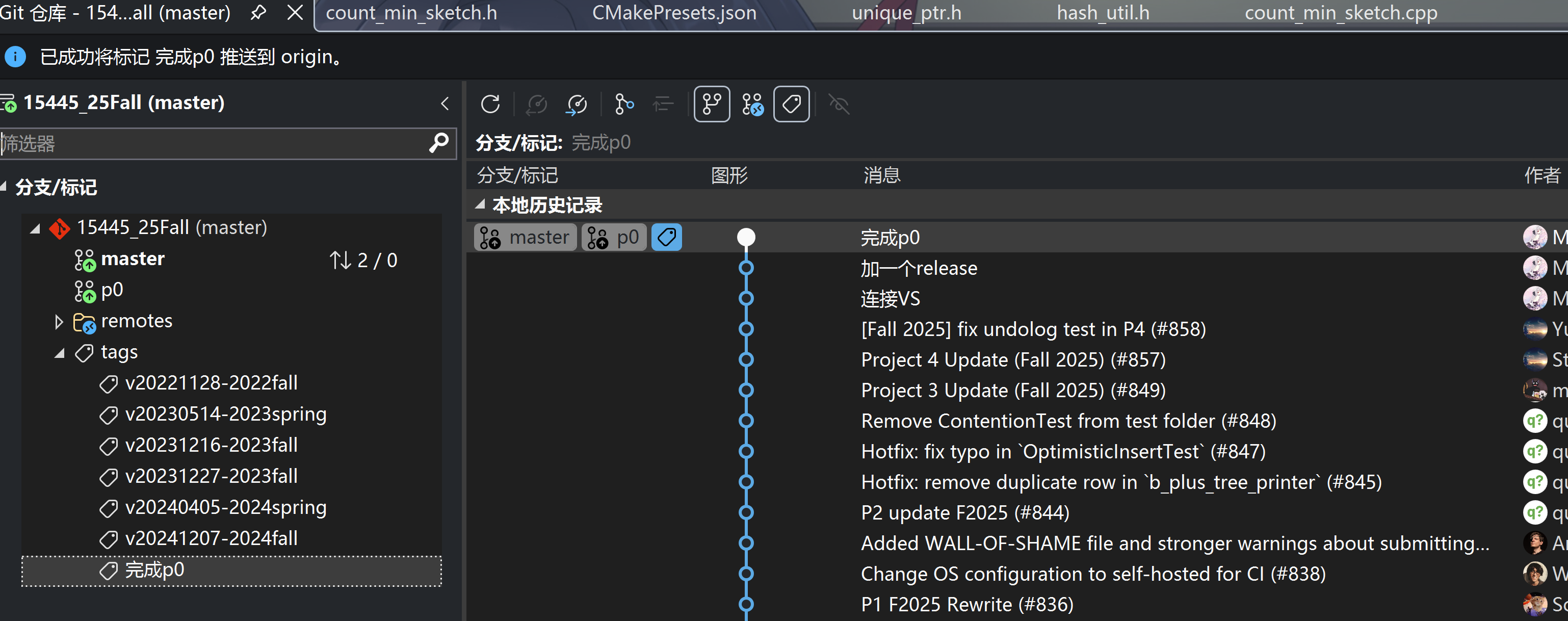Click the navigate forward in history icon
The height and width of the screenshot is (621, 1568).
pyautogui.click(x=577, y=104)
